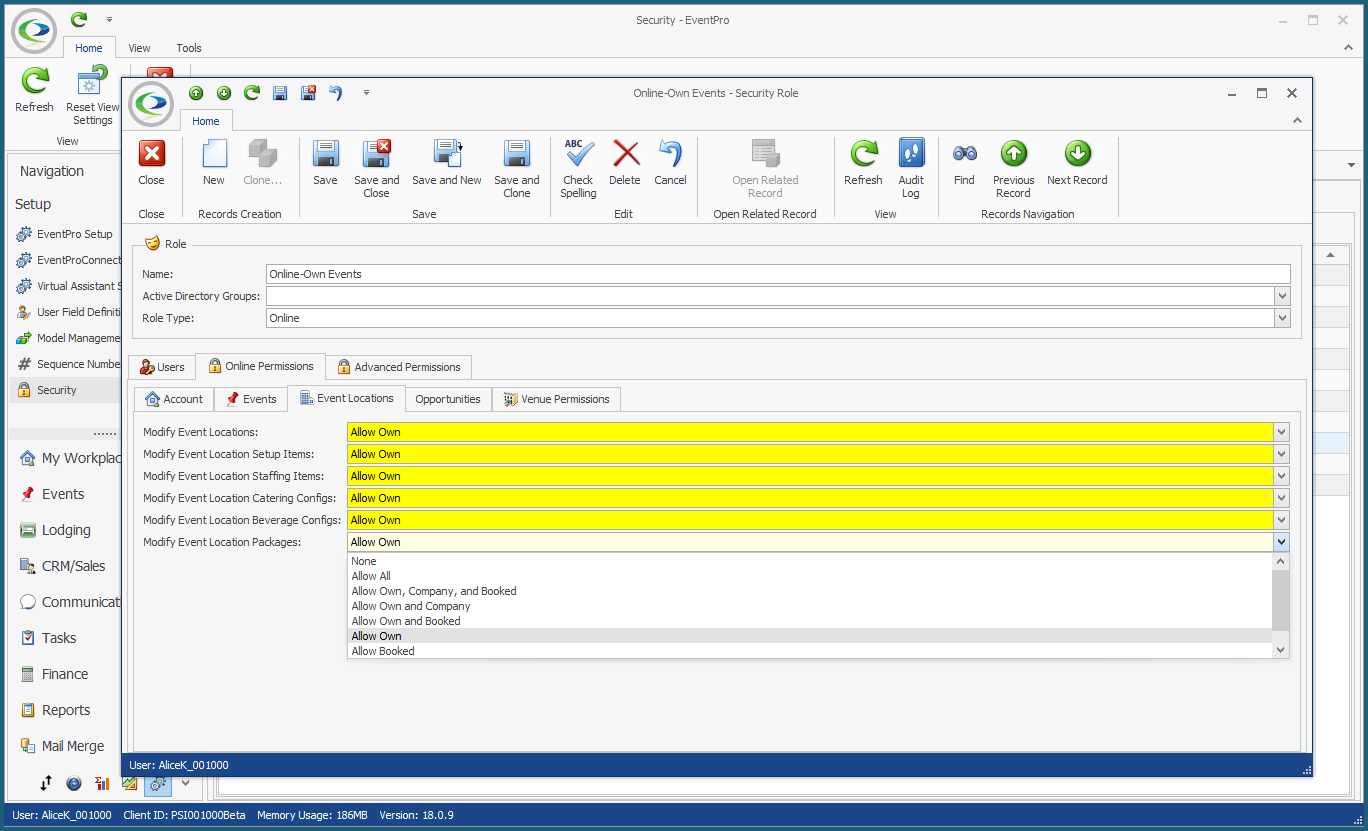Open My Workplace in navigation pane
The image size is (1368, 831).
click(70, 458)
